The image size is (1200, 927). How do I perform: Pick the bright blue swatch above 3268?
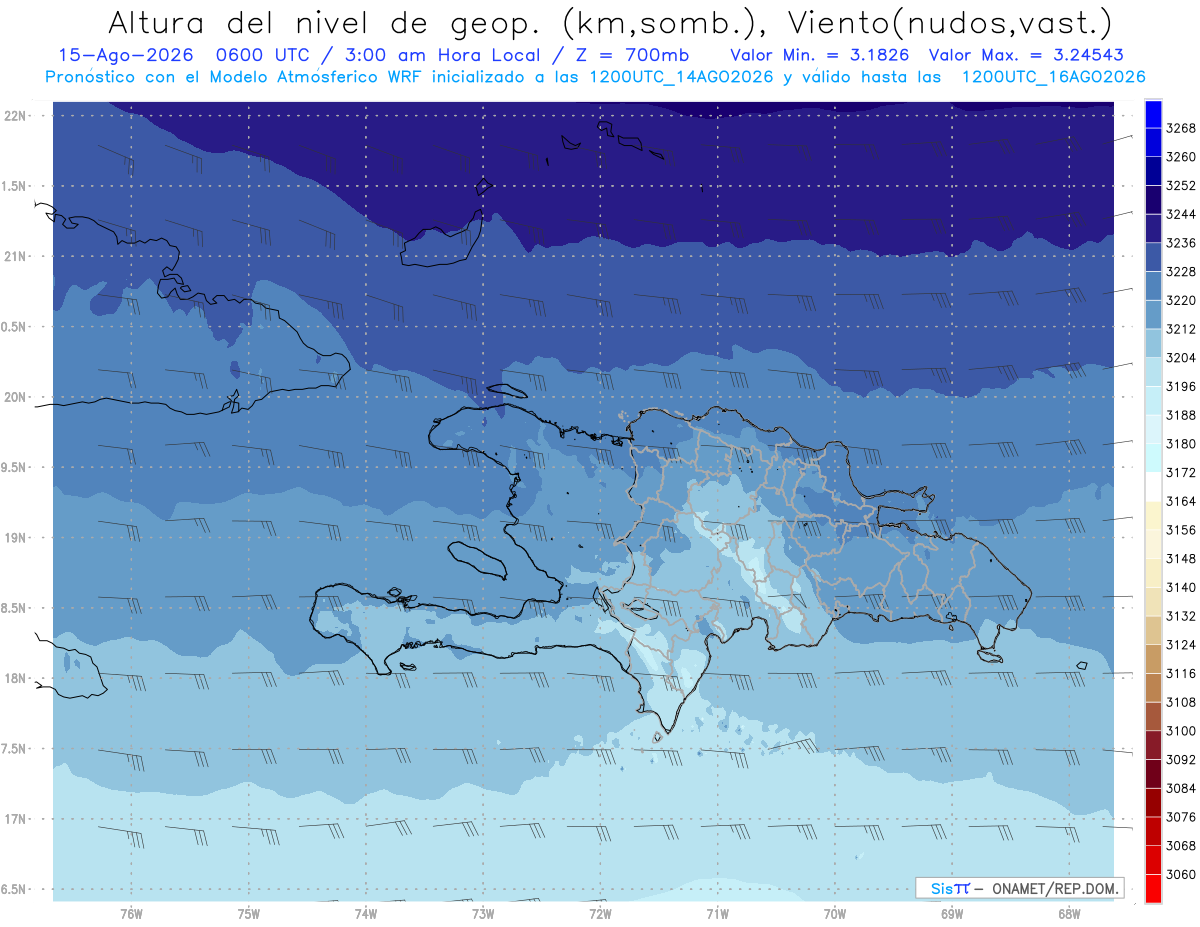1153,114
